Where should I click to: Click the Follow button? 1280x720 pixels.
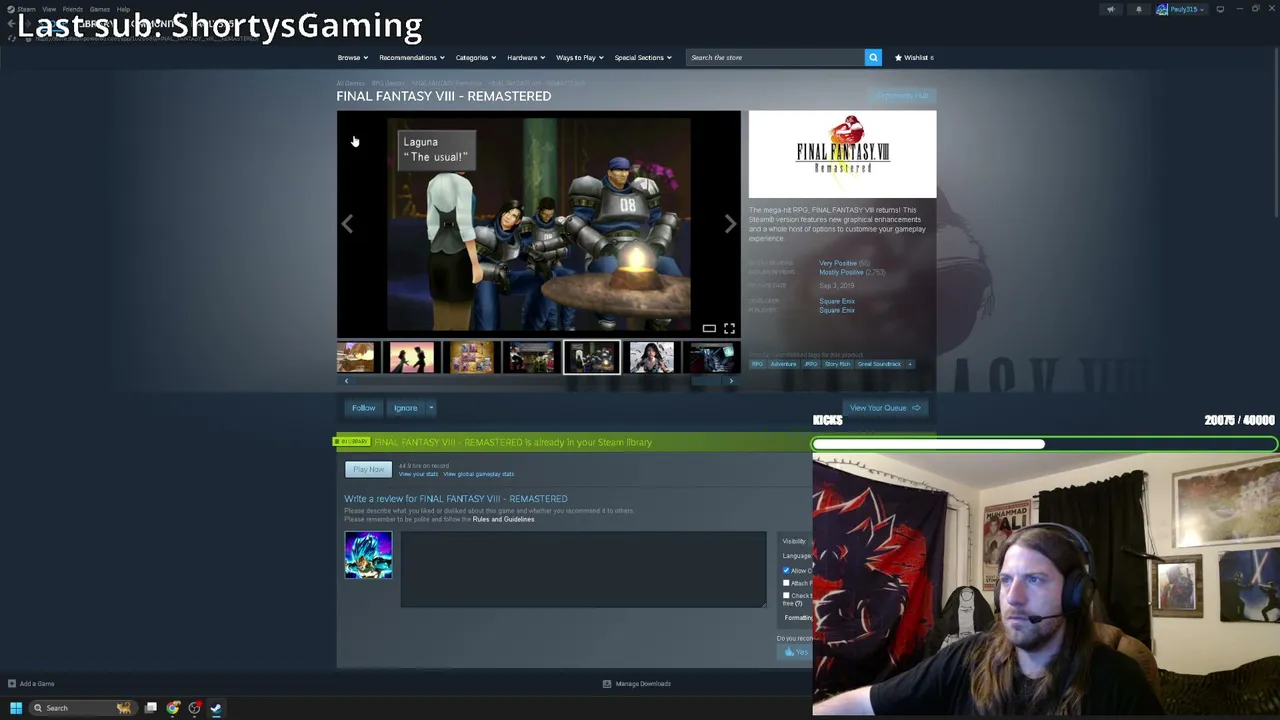(x=363, y=408)
